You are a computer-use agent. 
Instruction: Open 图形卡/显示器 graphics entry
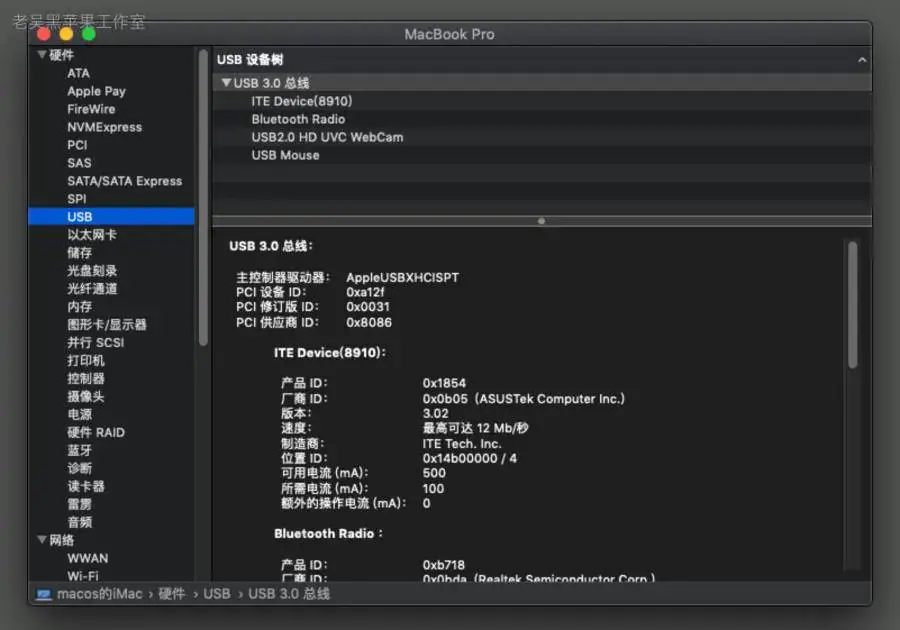pyautogui.click(x=107, y=324)
